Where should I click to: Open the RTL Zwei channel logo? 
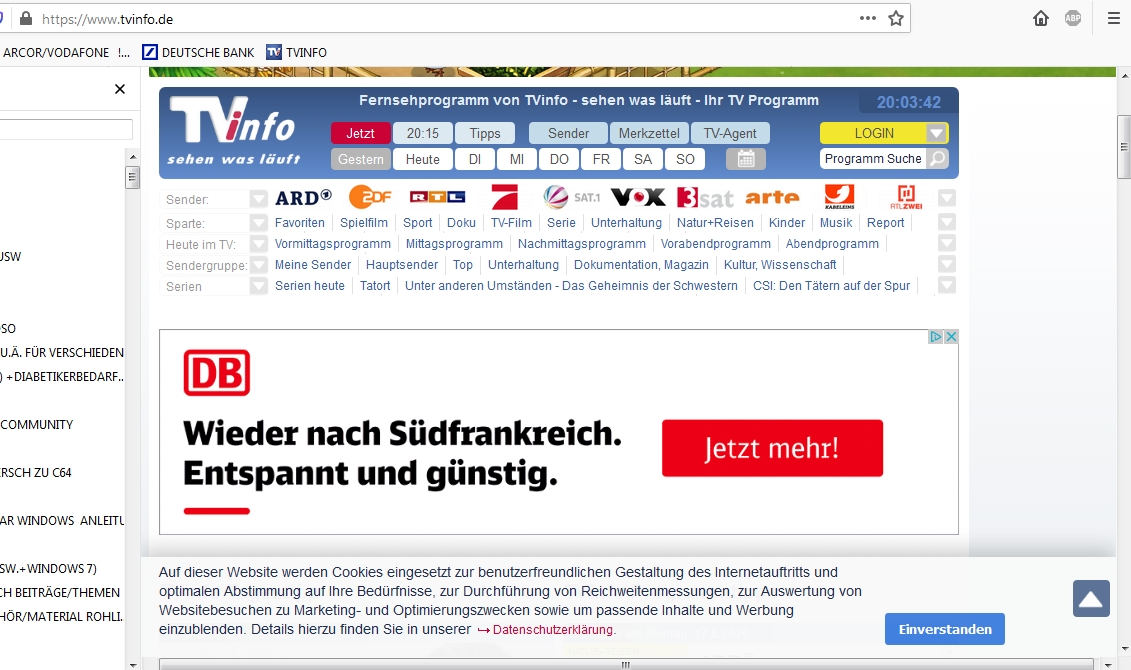pyautogui.click(x=907, y=196)
